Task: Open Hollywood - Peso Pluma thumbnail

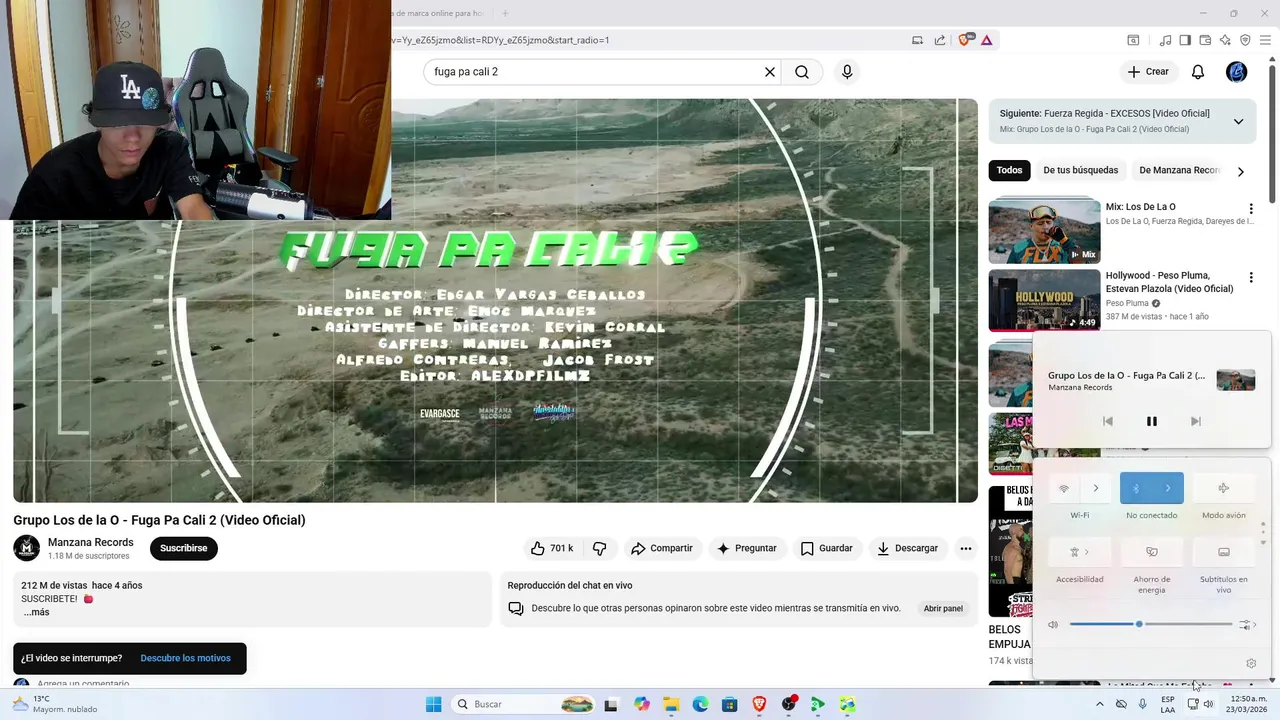Action: (x=1044, y=299)
